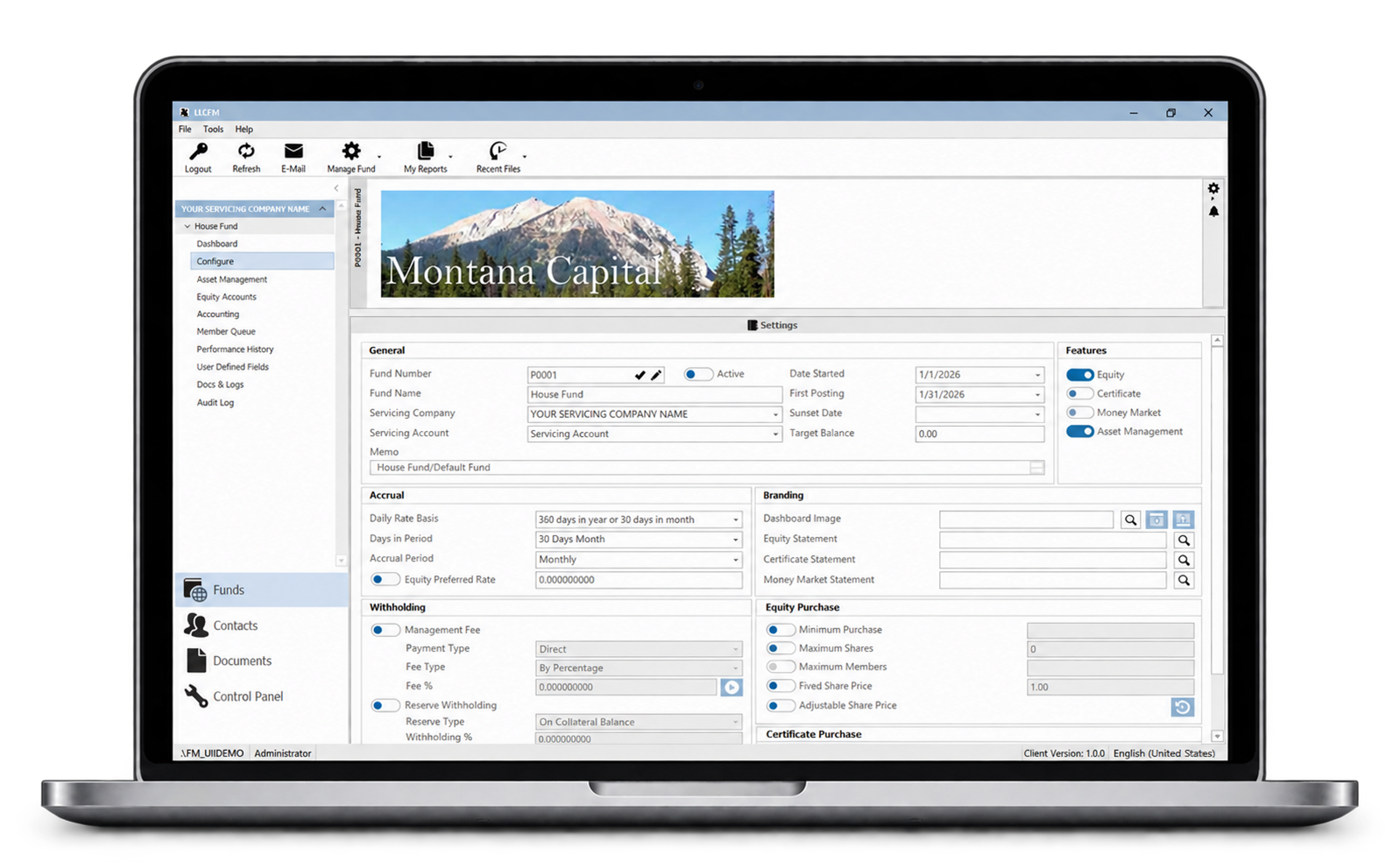
Task: Browse for Money Market Statement file
Action: [x=1184, y=581]
